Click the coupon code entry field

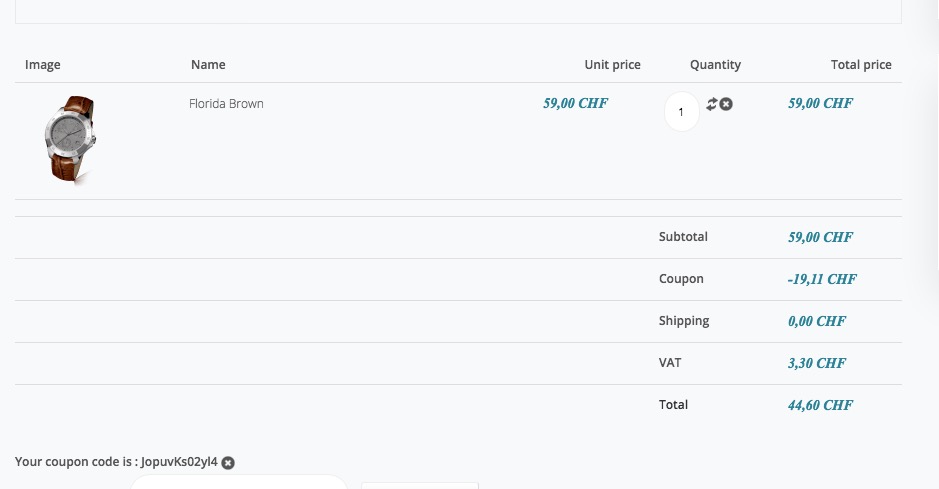(x=240, y=483)
